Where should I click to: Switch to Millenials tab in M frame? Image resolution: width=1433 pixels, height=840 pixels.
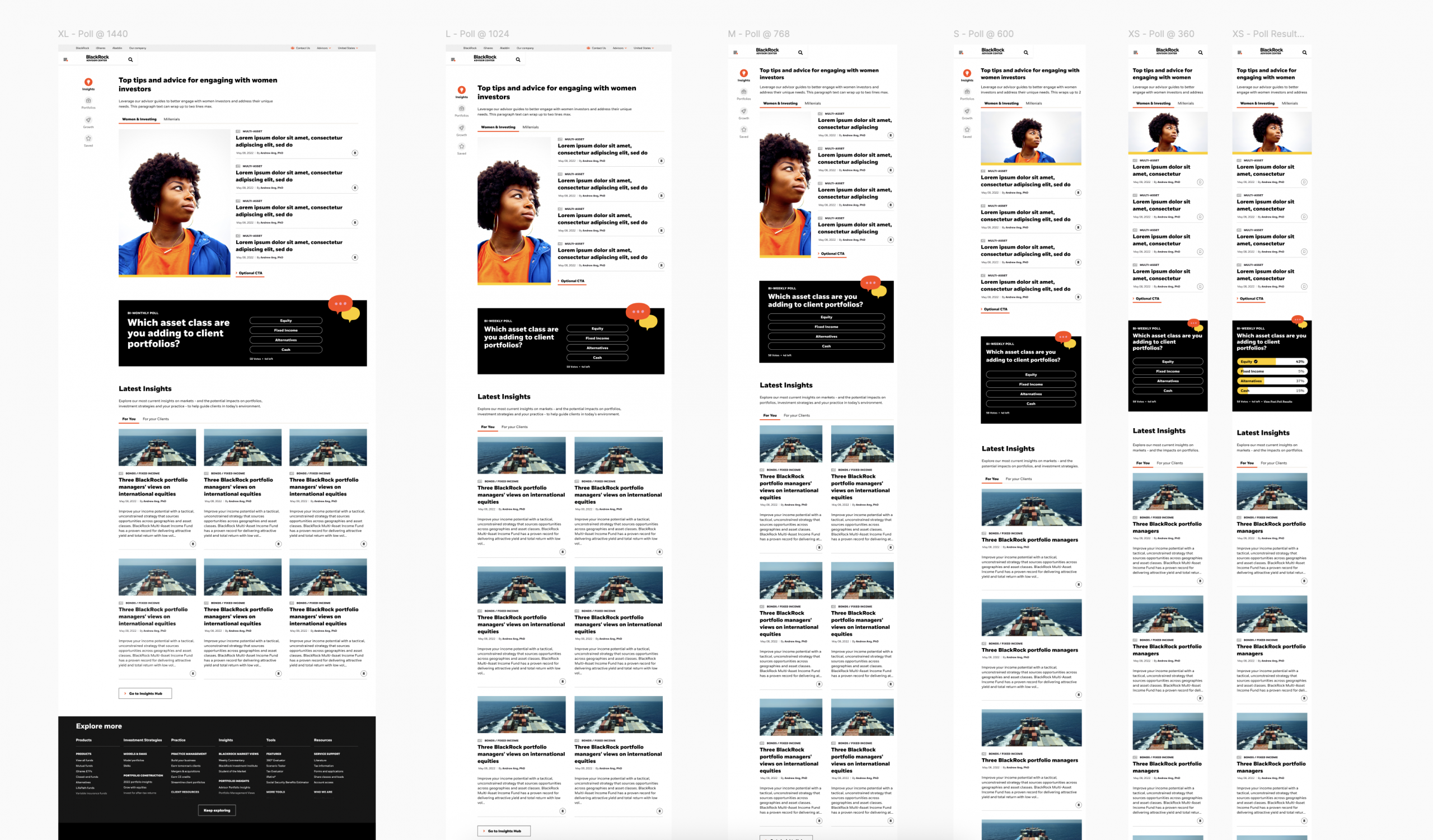pos(813,104)
